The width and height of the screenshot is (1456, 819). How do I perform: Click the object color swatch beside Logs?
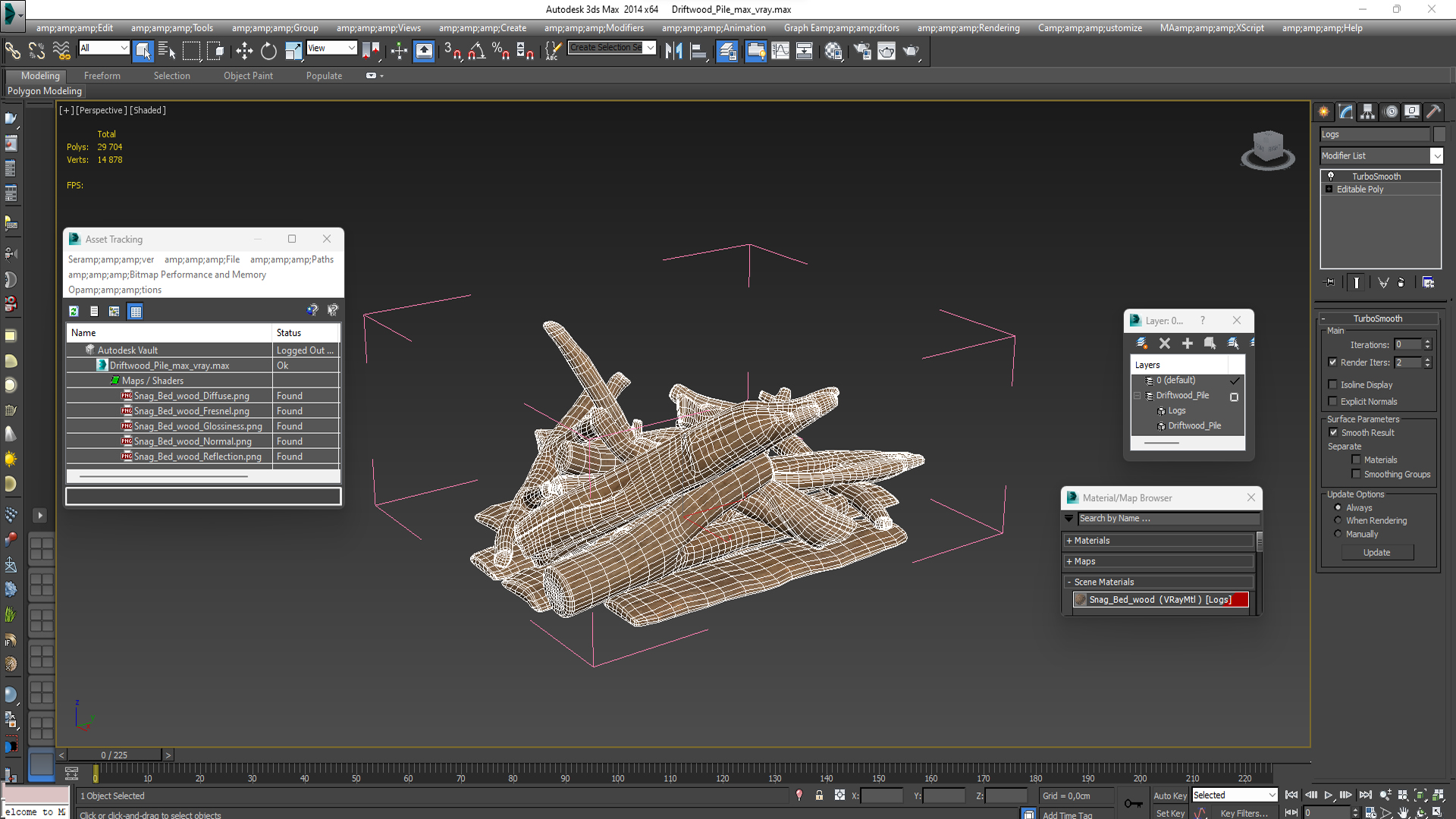pyautogui.click(x=1439, y=134)
